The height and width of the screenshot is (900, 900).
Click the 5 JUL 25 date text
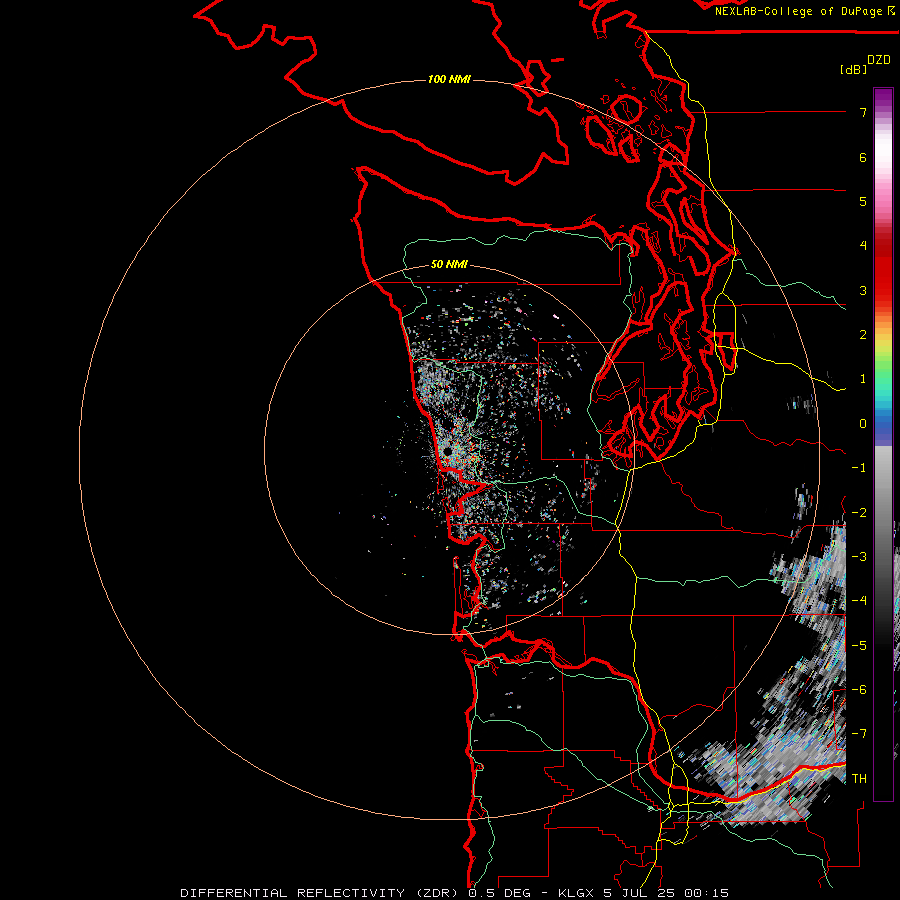[638, 893]
